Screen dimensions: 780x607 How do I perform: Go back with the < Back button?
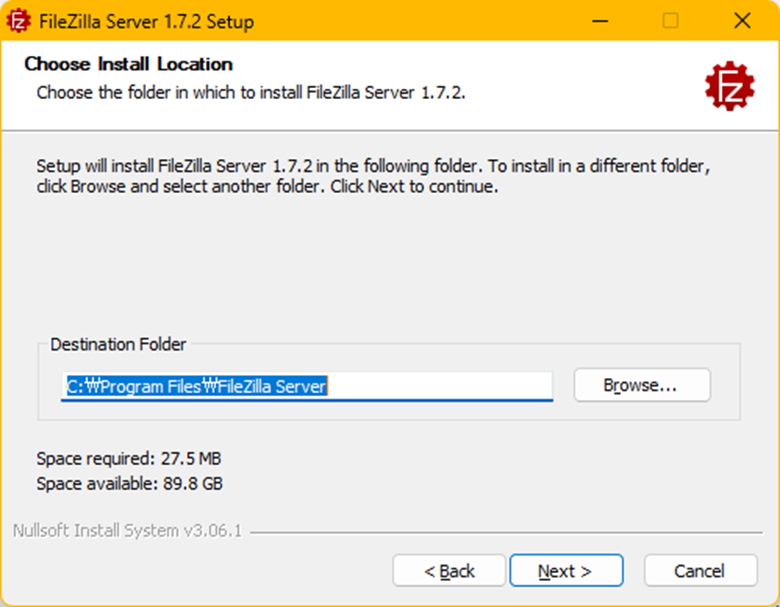click(x=449, y=571)
